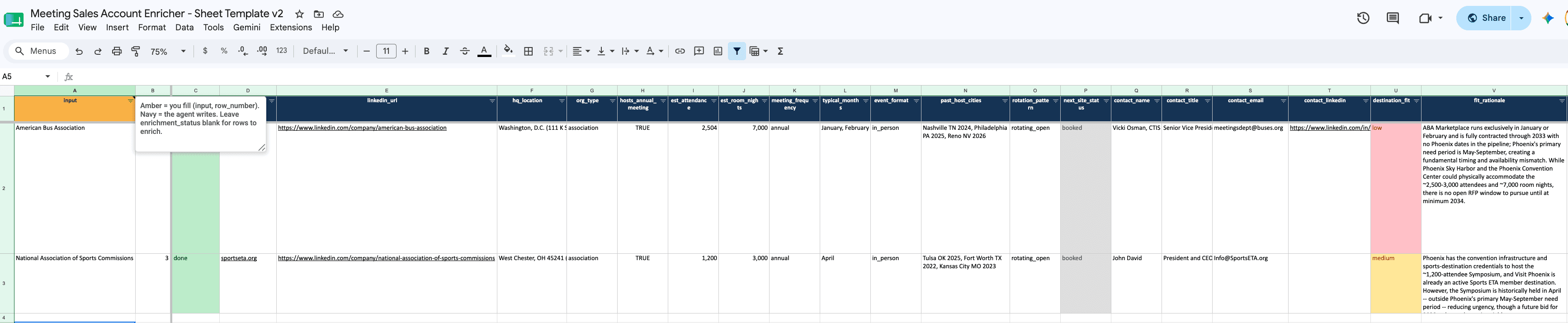The height and width of the screenshot is (323, 1568).
Task: Open American Bus Association LinkedIn URL
Action: pyautogui.click(x=362, y=128)
